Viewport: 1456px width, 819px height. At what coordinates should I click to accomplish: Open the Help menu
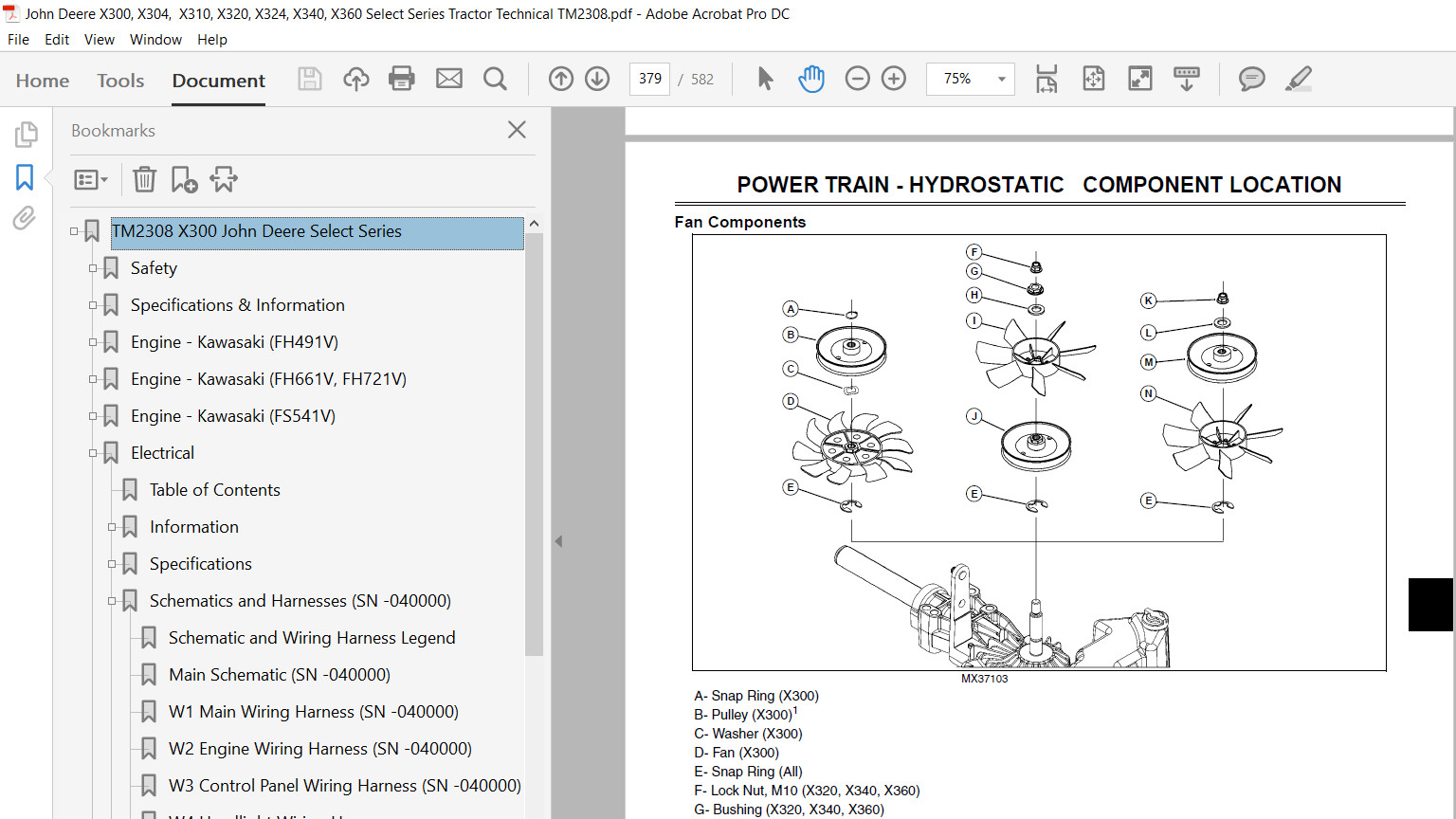pyautogui.click(x=212, y=40)
